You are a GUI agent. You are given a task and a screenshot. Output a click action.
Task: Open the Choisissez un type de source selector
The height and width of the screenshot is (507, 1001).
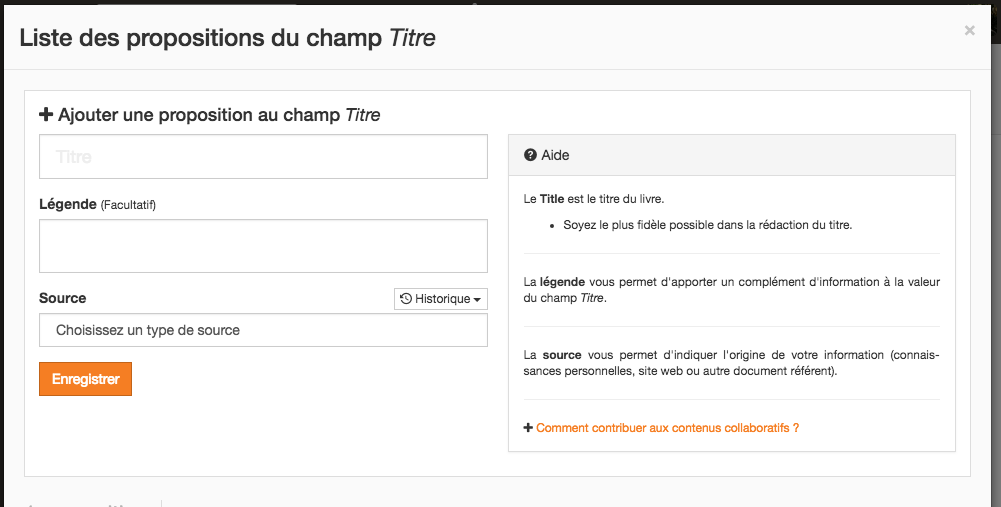click(263, 330)
